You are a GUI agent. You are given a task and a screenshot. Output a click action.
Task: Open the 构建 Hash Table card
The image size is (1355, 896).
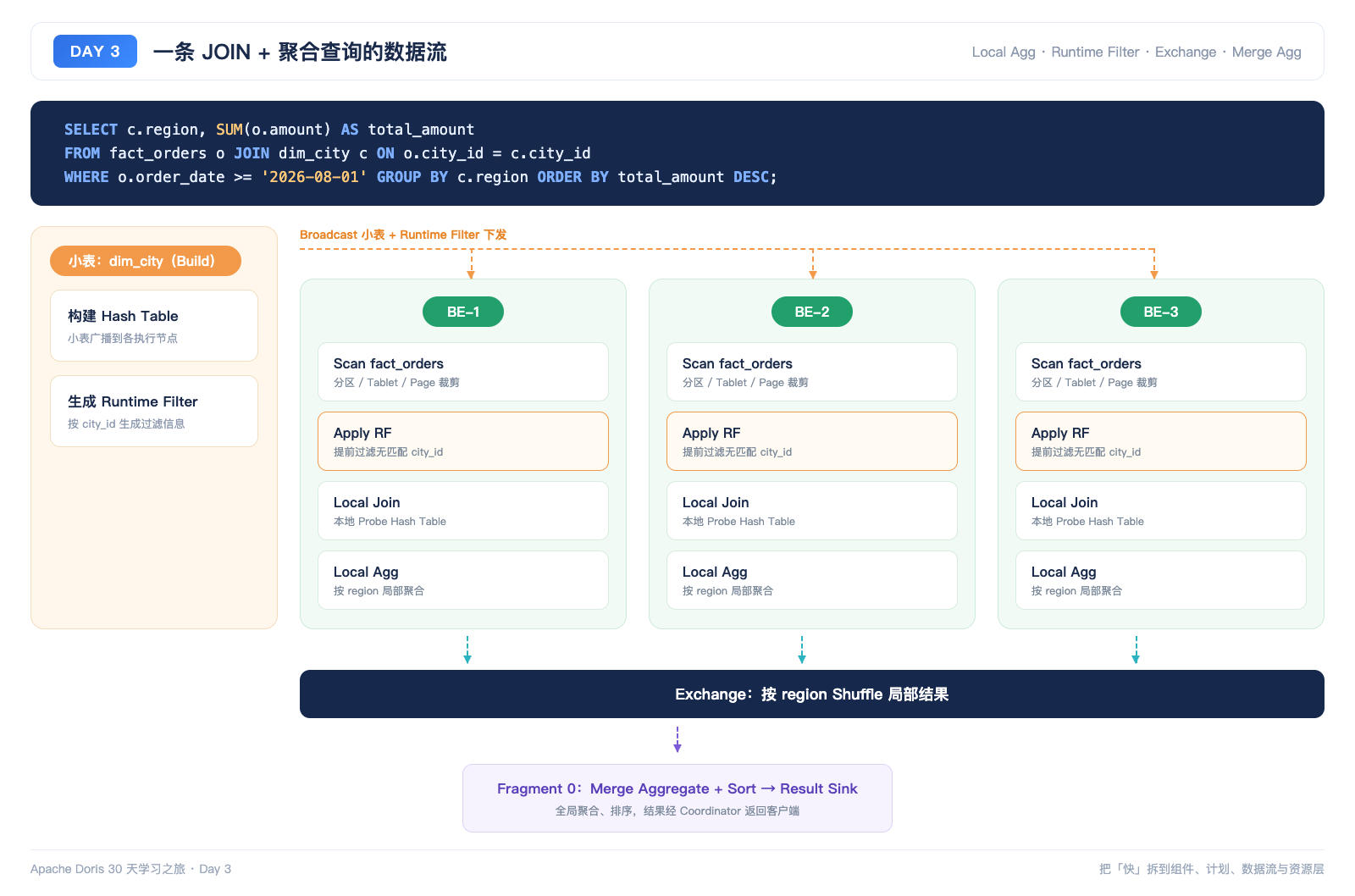(154, 326)
